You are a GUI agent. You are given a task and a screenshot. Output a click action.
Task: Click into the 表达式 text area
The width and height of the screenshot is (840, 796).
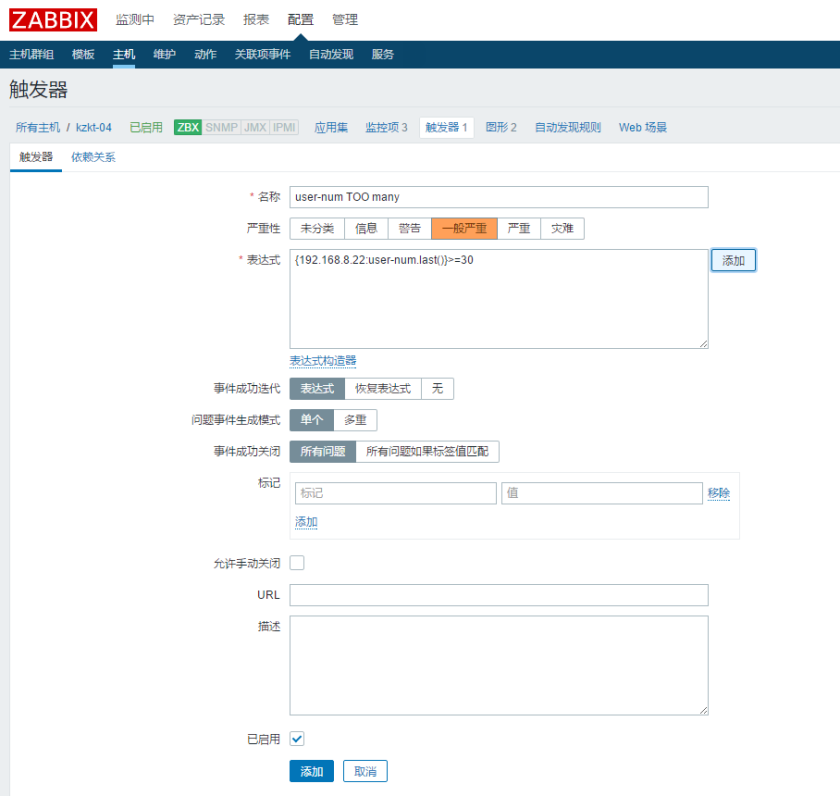click(x=499, y=299)
